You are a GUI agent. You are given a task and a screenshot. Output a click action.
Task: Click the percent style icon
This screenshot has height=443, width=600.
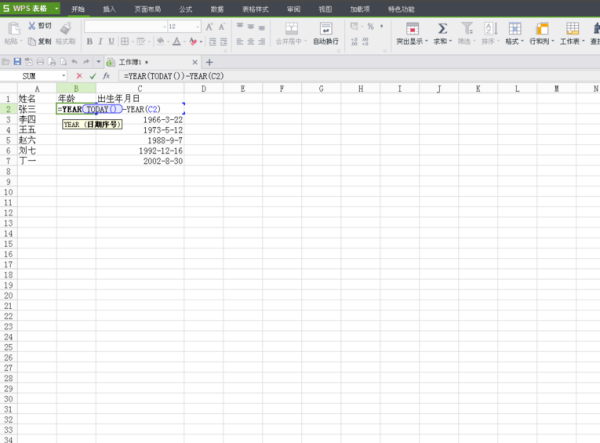370,26
